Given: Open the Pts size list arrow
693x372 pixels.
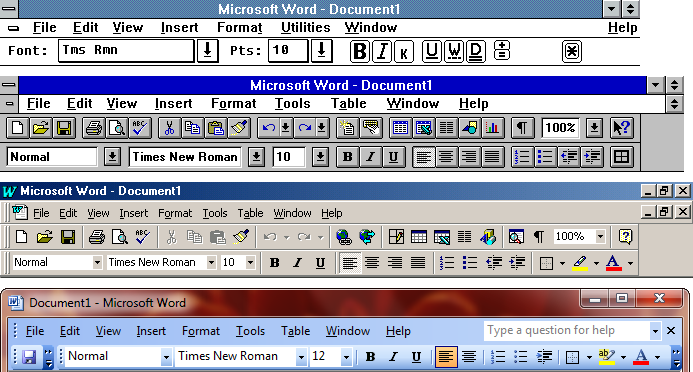Looking at the screenshot, I should (322, 50).
